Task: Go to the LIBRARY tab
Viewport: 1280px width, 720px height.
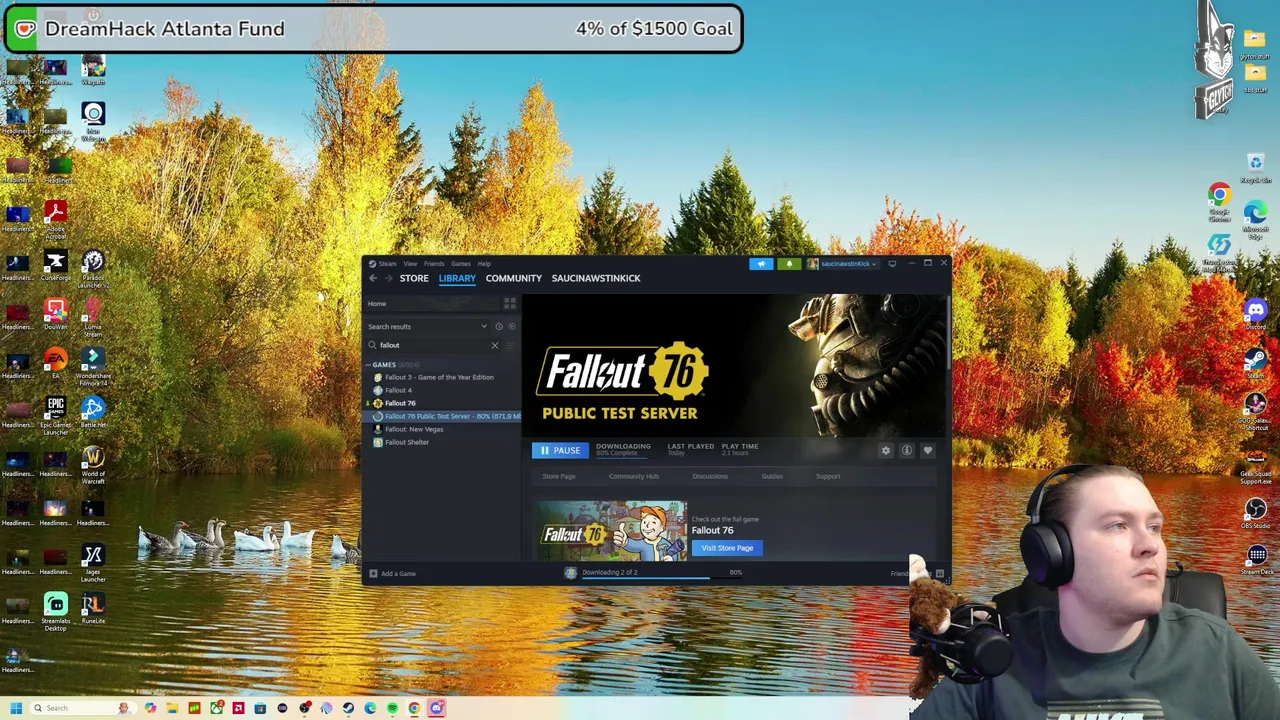Action: pos(457,279)
